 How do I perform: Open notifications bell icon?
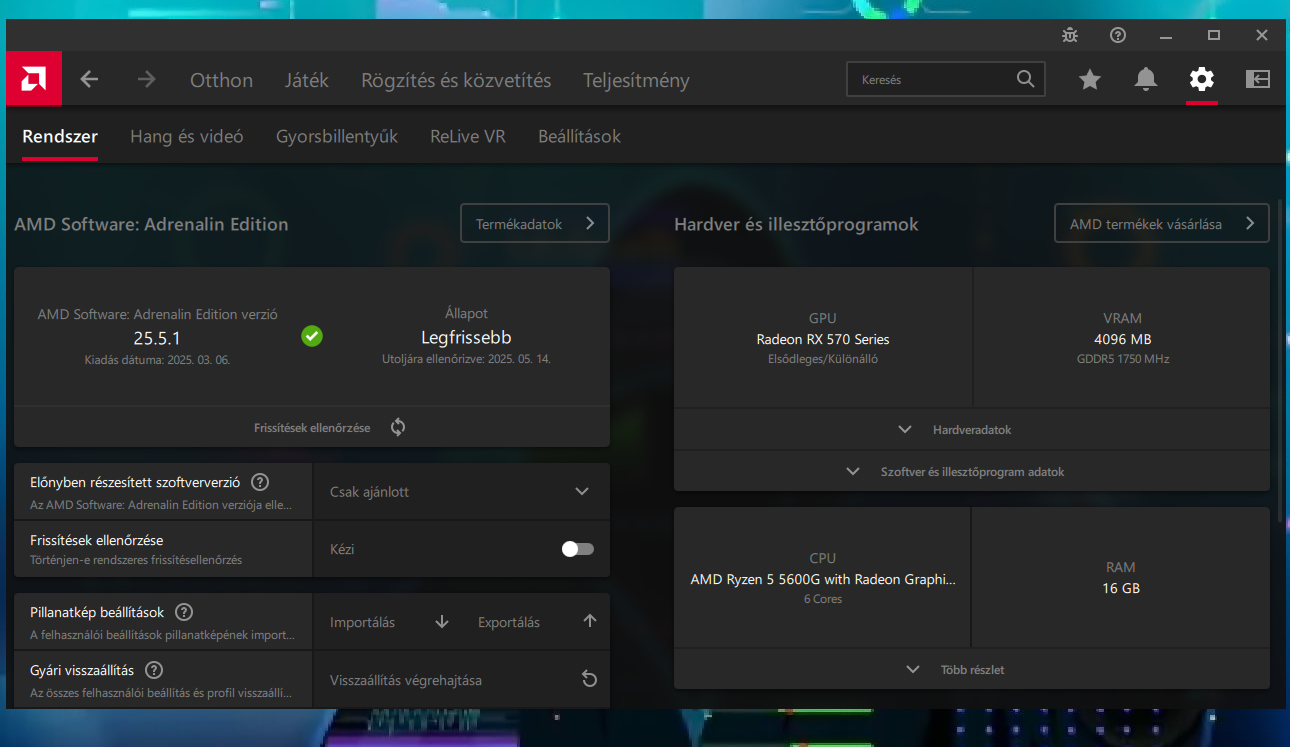click(1146, 79)
